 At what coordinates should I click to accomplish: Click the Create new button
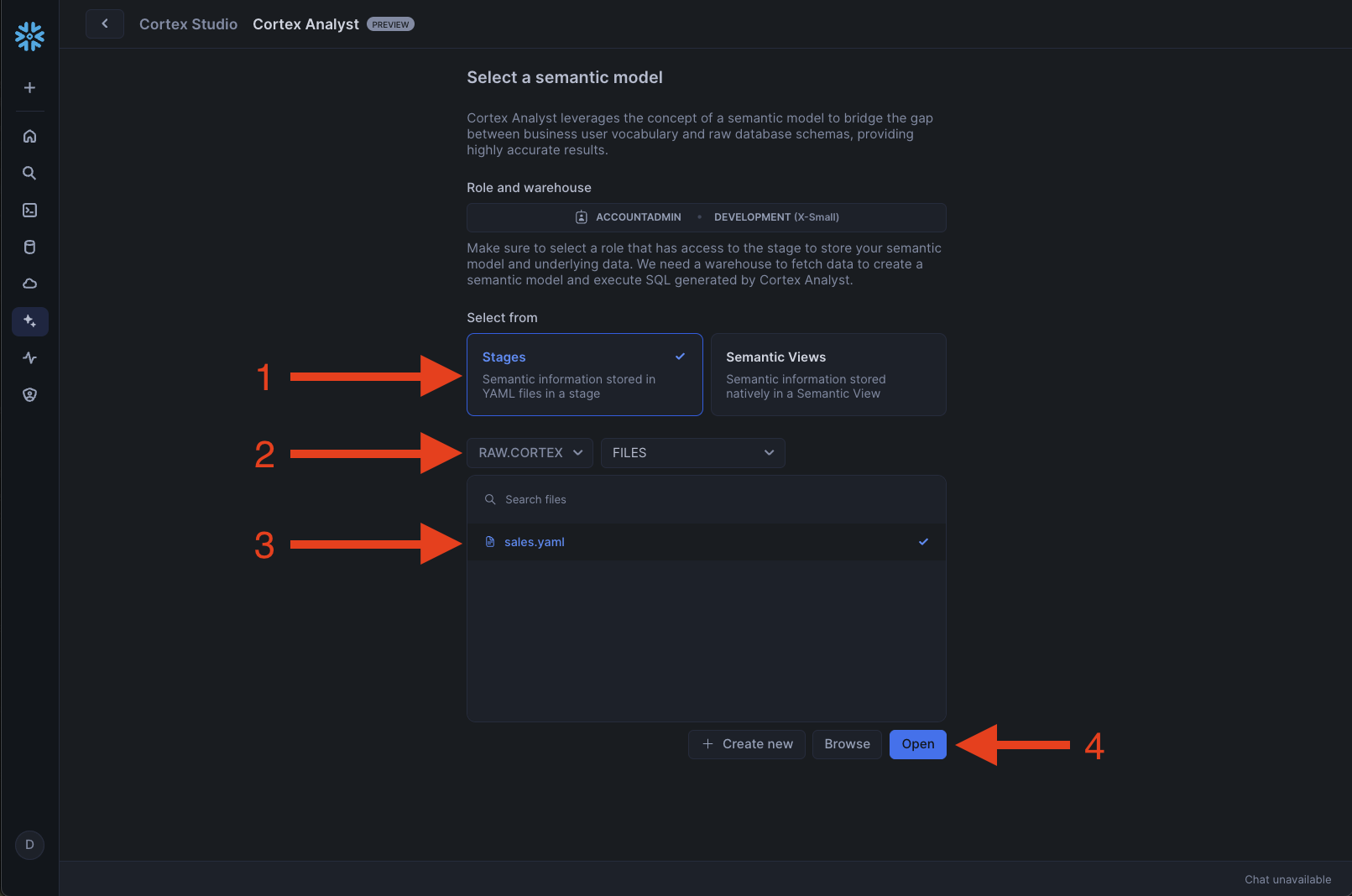coord(747,744)
